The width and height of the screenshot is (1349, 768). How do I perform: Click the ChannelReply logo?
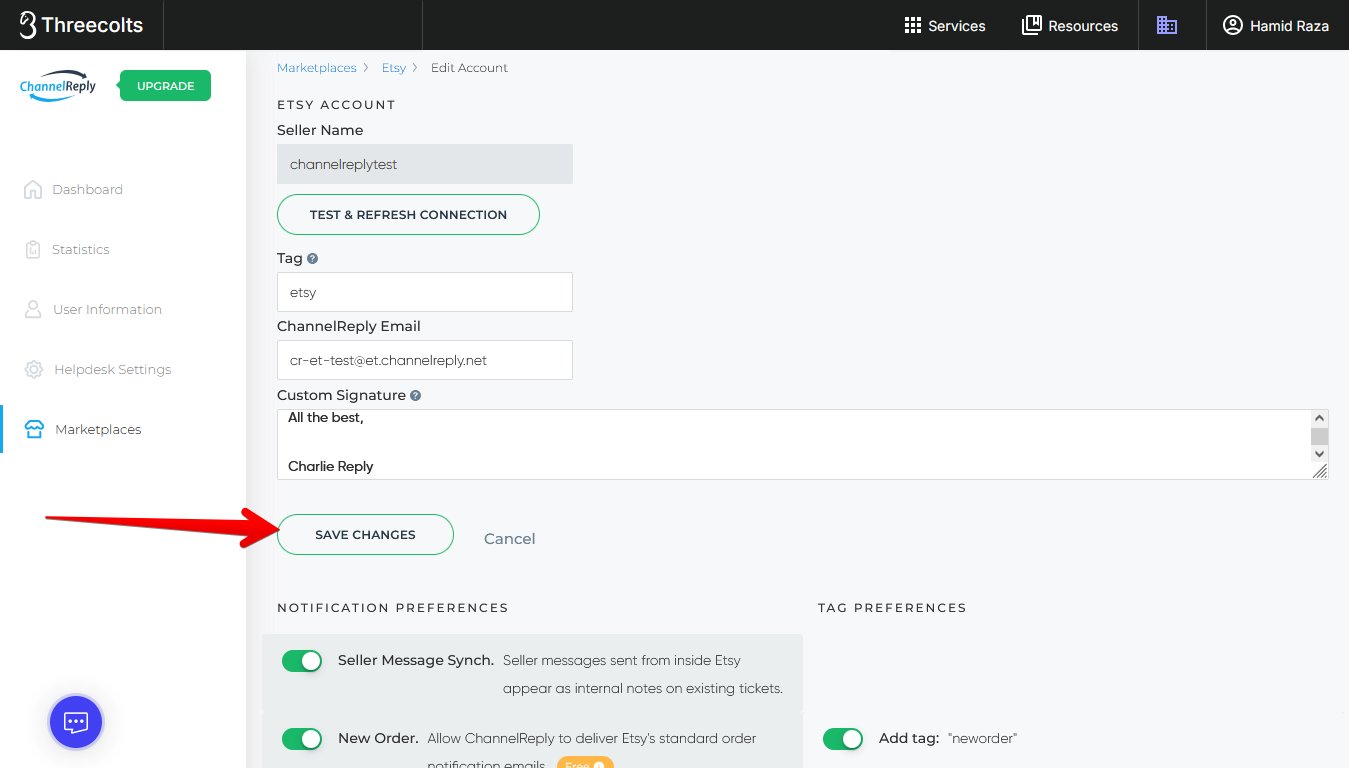(x=58, y=86)
